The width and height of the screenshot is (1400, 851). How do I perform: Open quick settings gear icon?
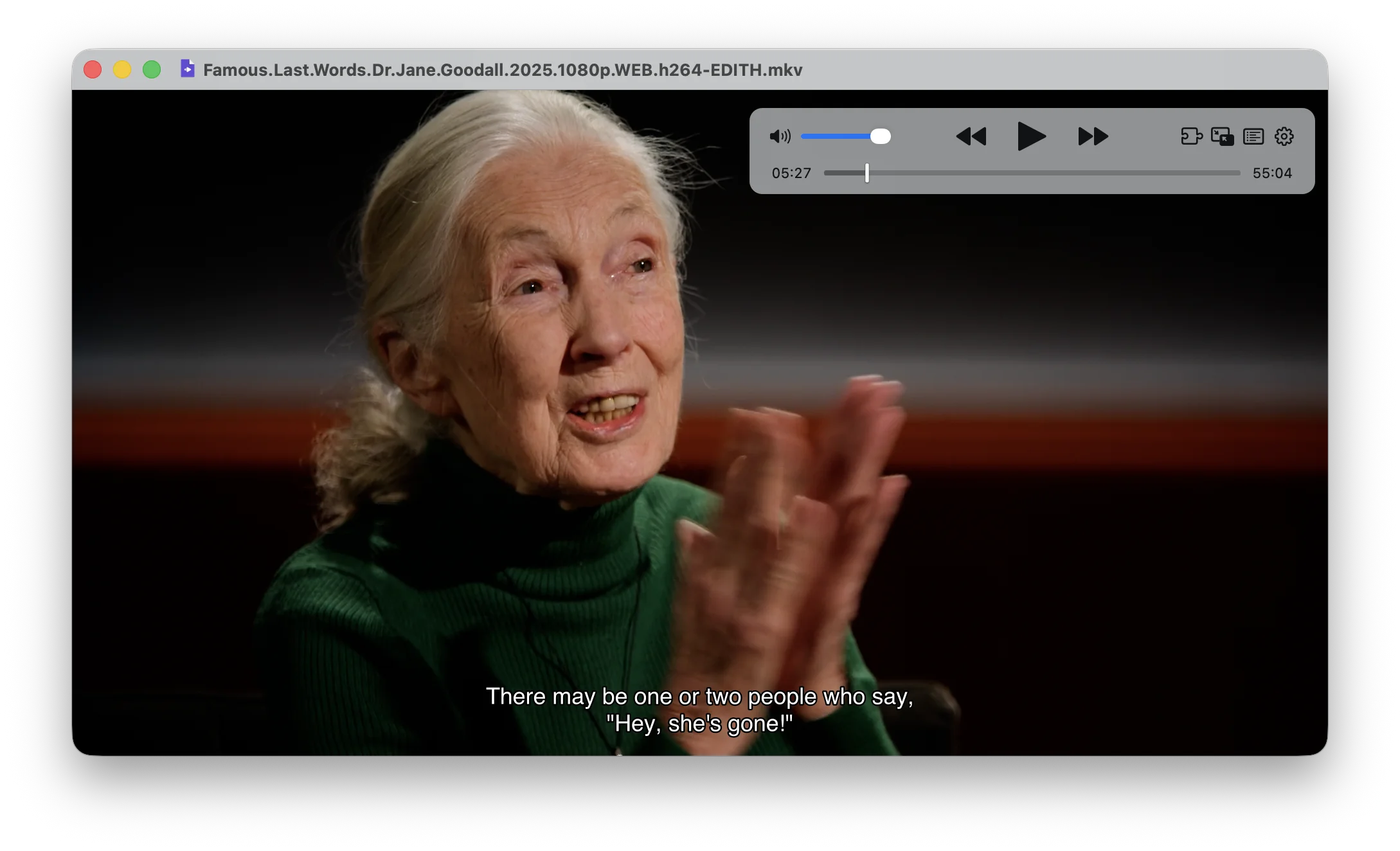1284,136
